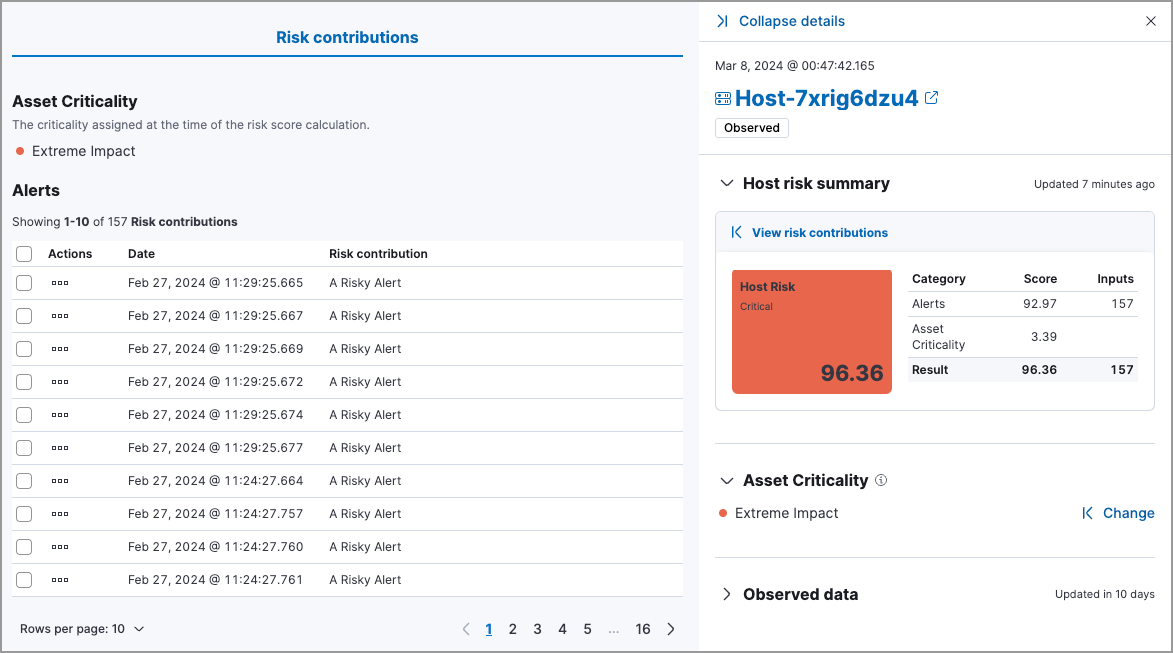Select the checkbox for the first alert row

[x=24, y=283]
